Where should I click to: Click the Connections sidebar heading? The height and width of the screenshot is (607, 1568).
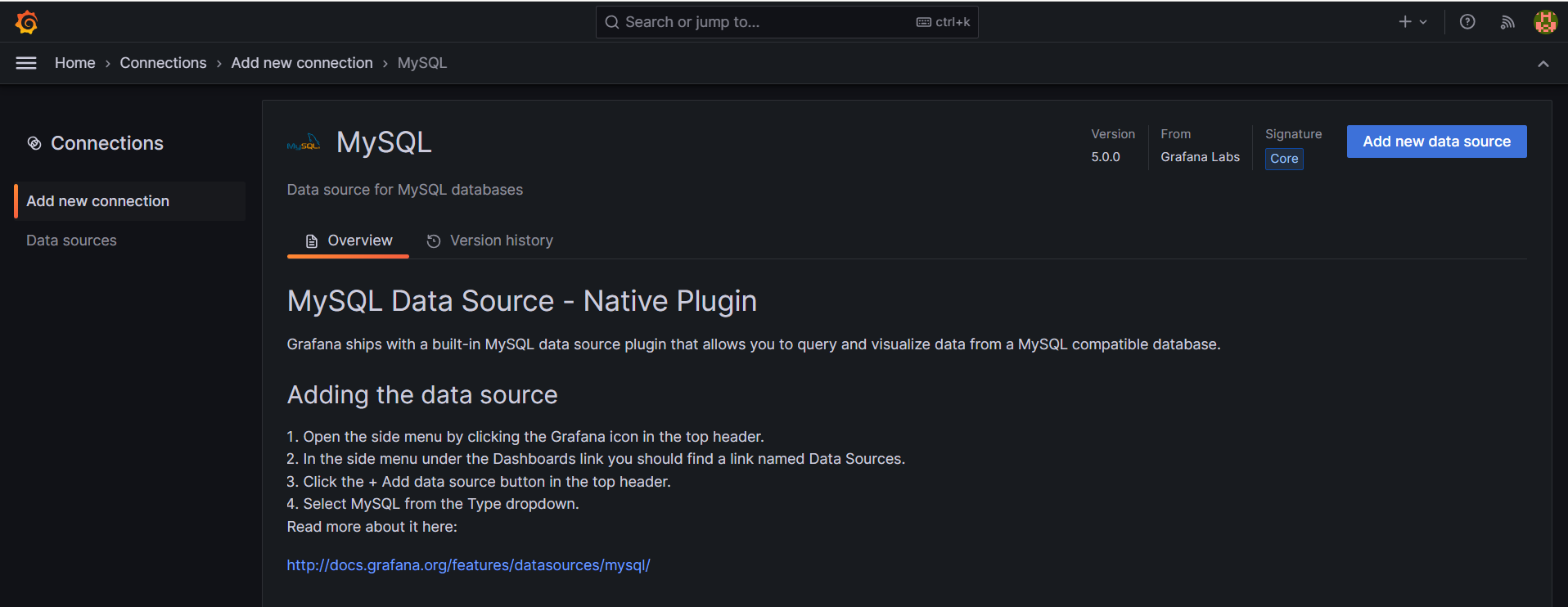pyautogui.click(x=107, y=143)
